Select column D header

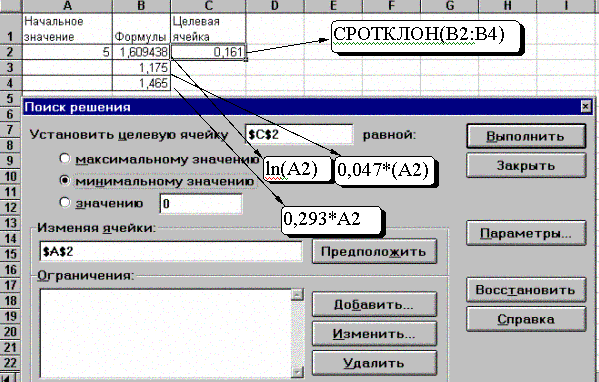pyautogui.click(x=275, y=6)
